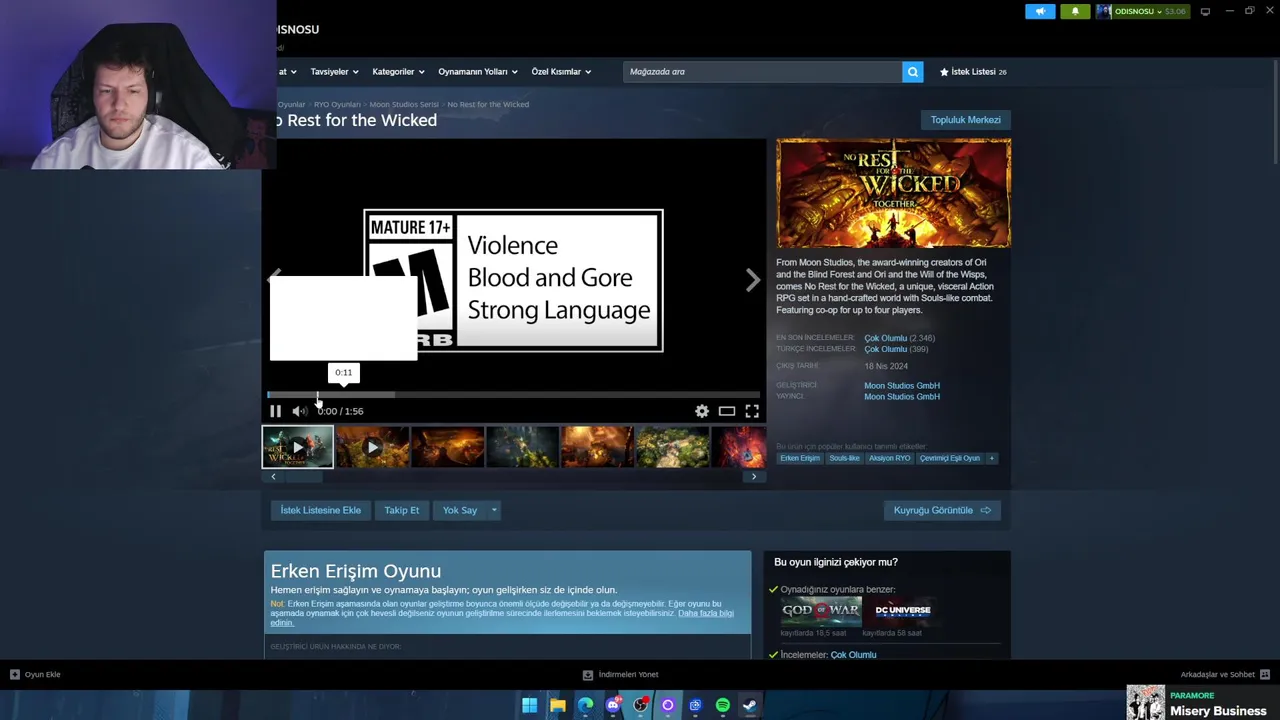Select the first trailer thumbnail
The width and height of the screenshot is (1280, 720).
298,447
